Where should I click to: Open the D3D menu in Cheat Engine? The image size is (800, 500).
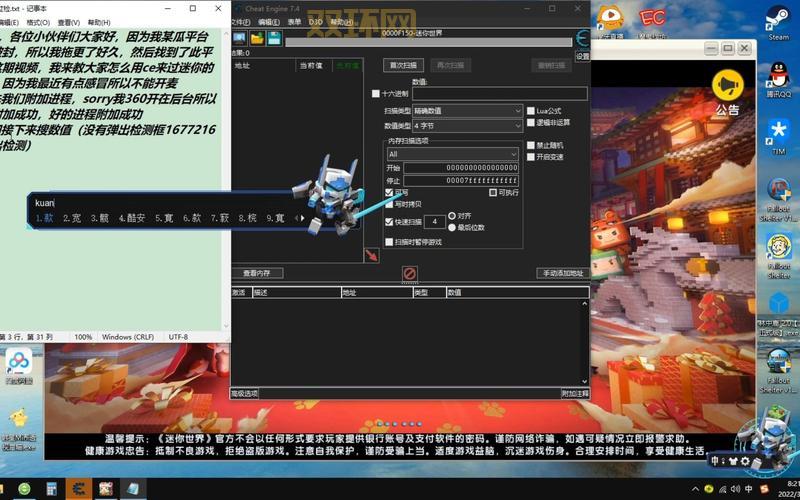click(x=315, y=22)
